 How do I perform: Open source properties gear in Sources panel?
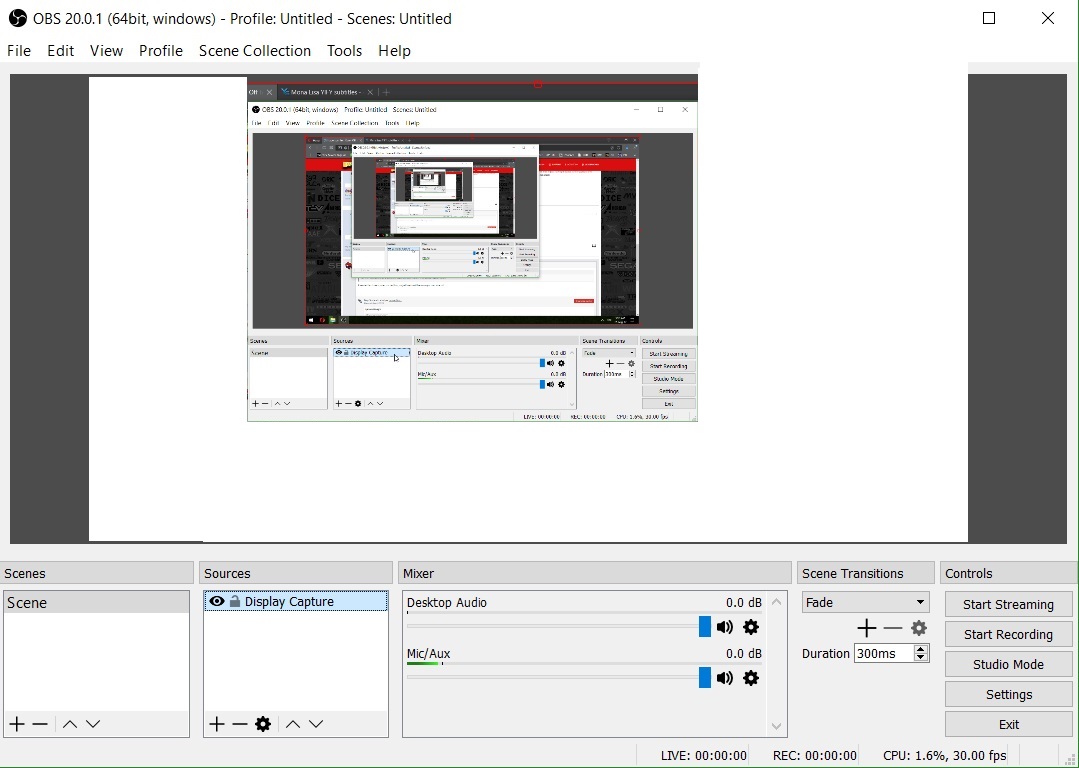263,724
